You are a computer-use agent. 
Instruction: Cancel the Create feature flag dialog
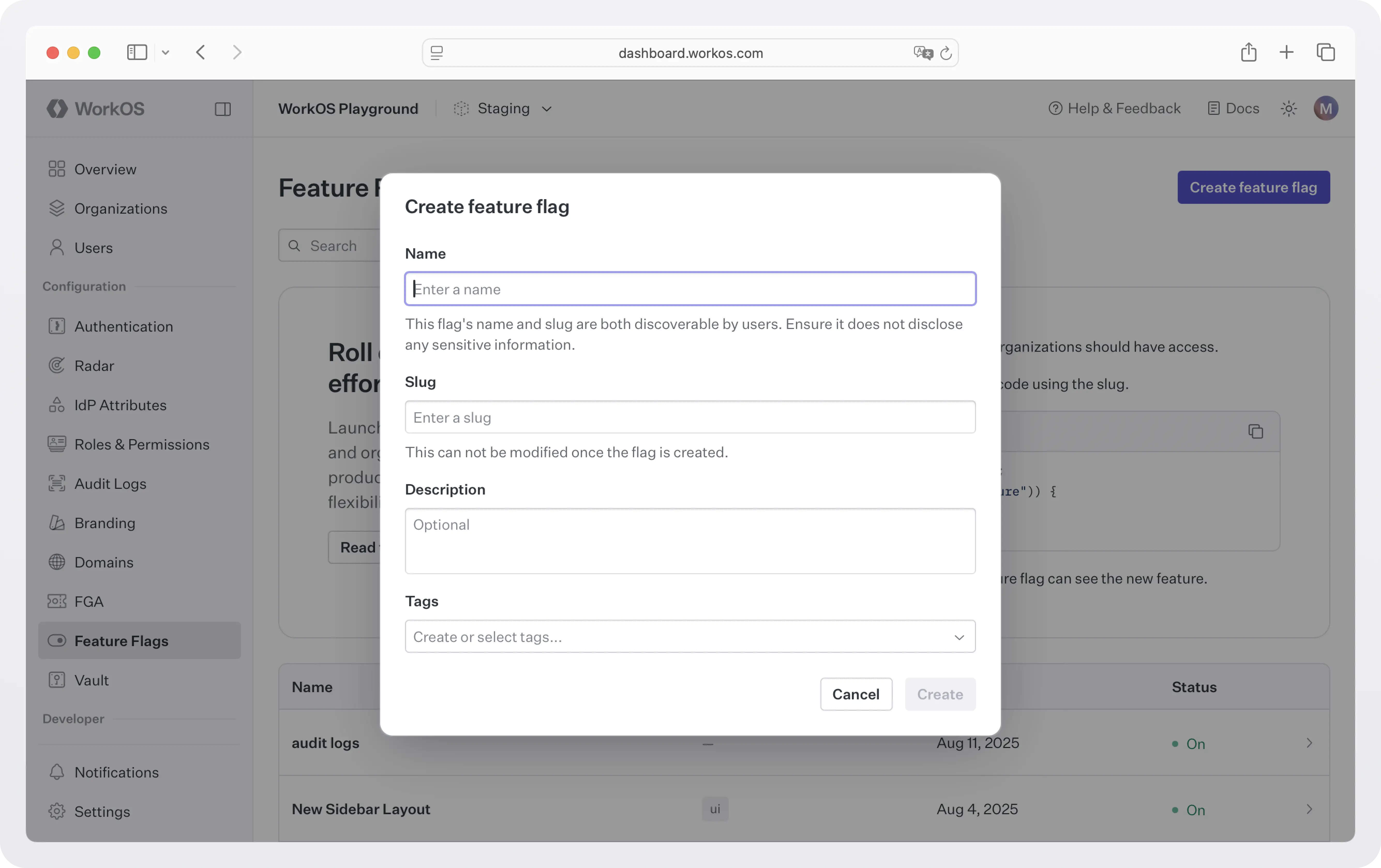(x=856, y=694)
